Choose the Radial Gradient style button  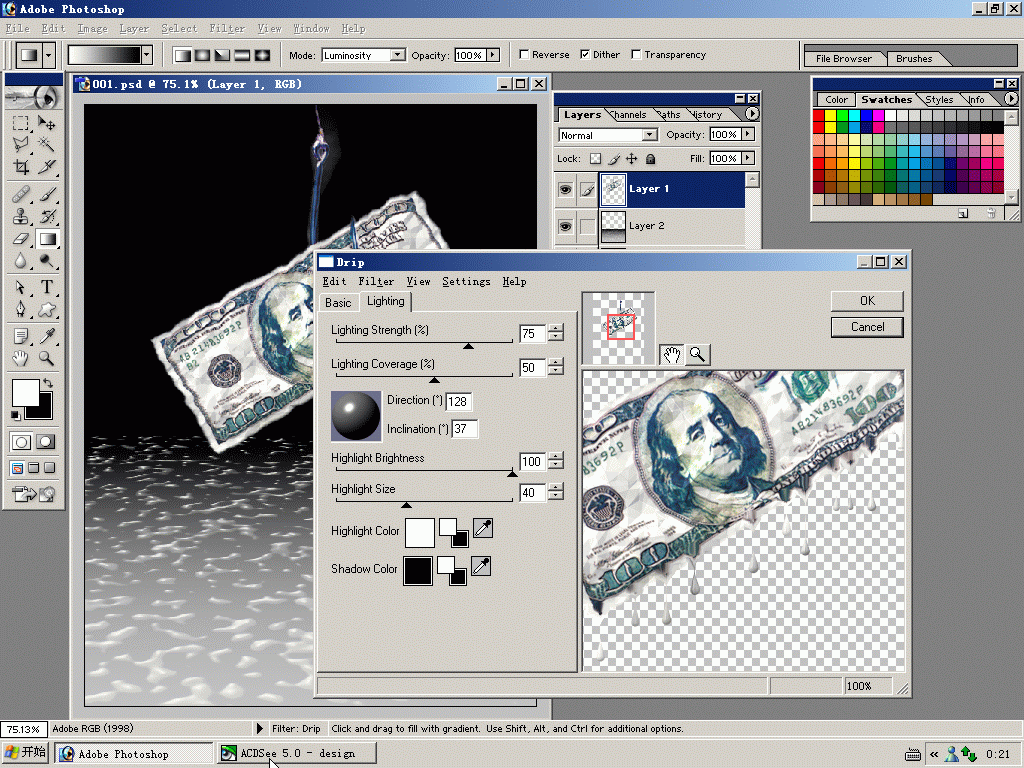coord(202,55)
